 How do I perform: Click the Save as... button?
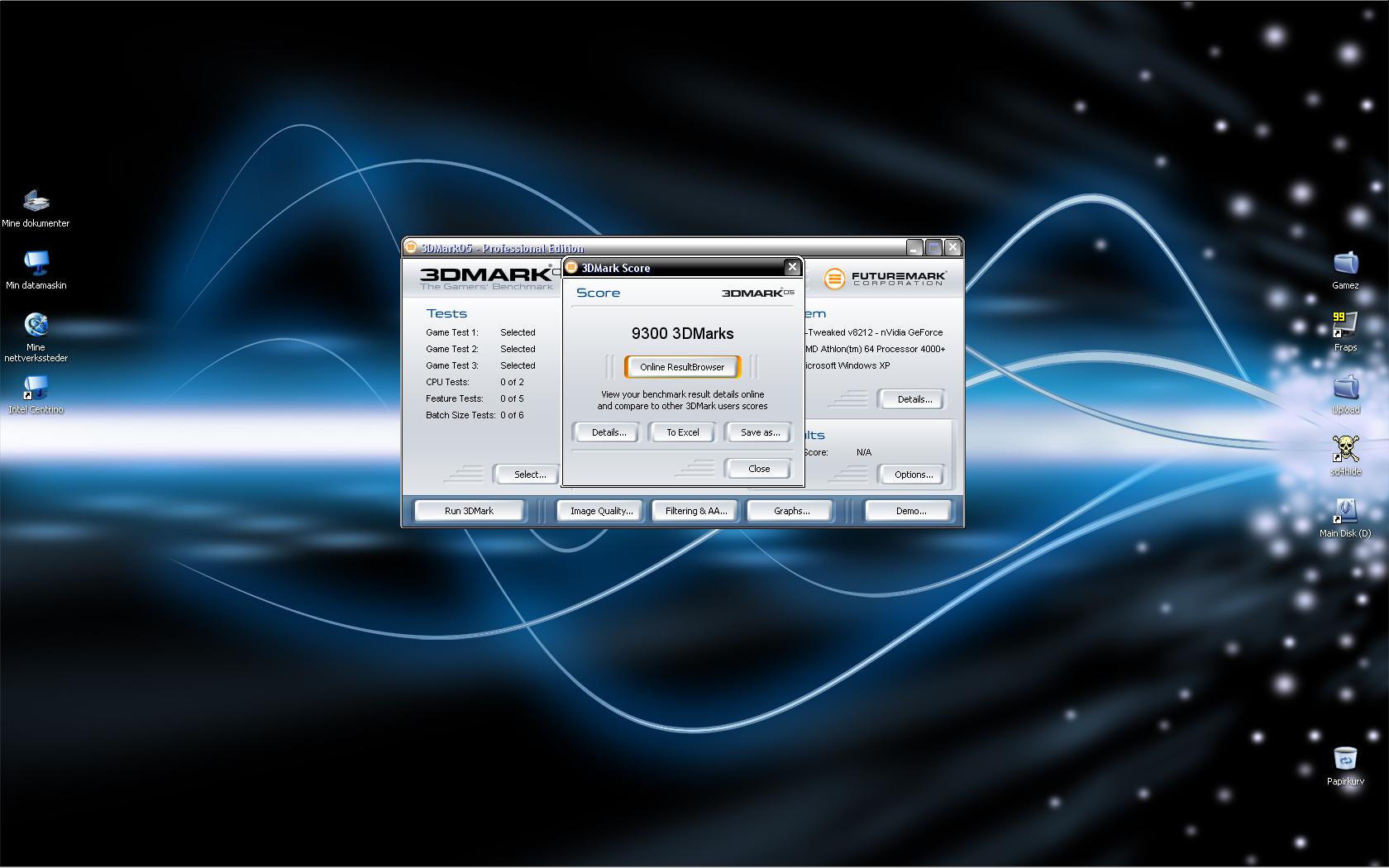(760, 432)
